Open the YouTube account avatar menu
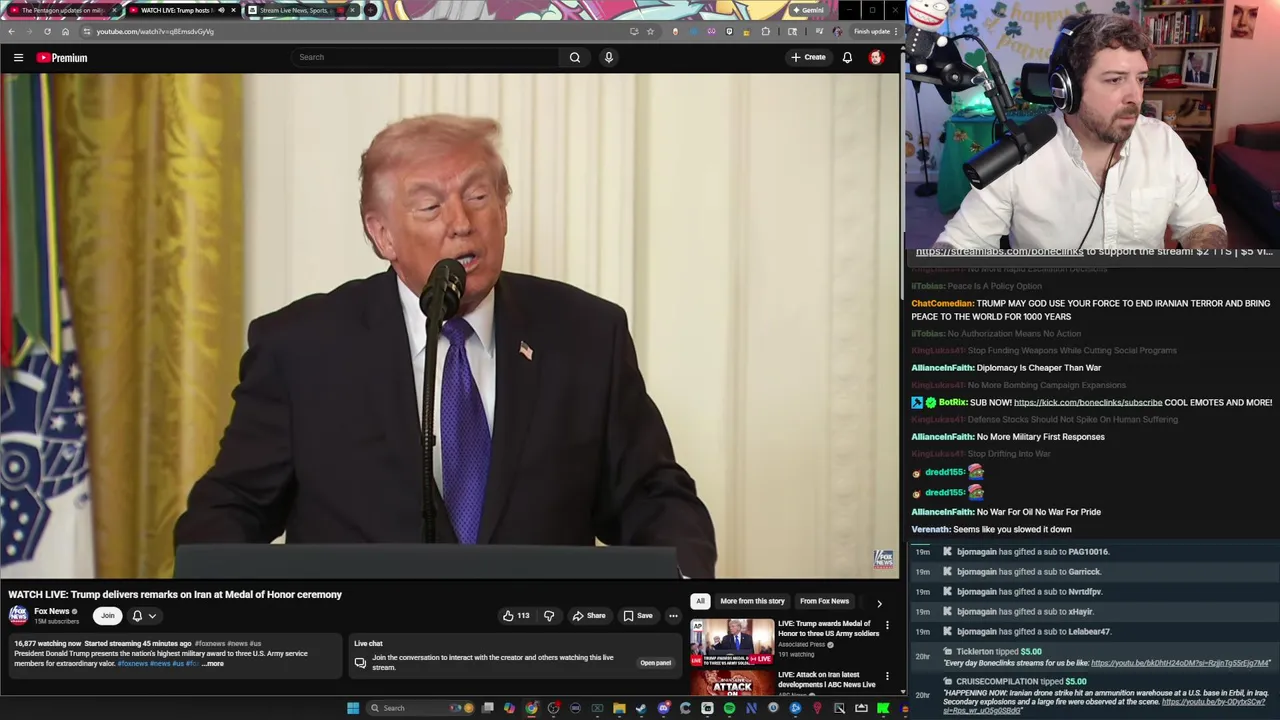The width and height of the screenshot is (1280, 720). [x=876, y=57]
